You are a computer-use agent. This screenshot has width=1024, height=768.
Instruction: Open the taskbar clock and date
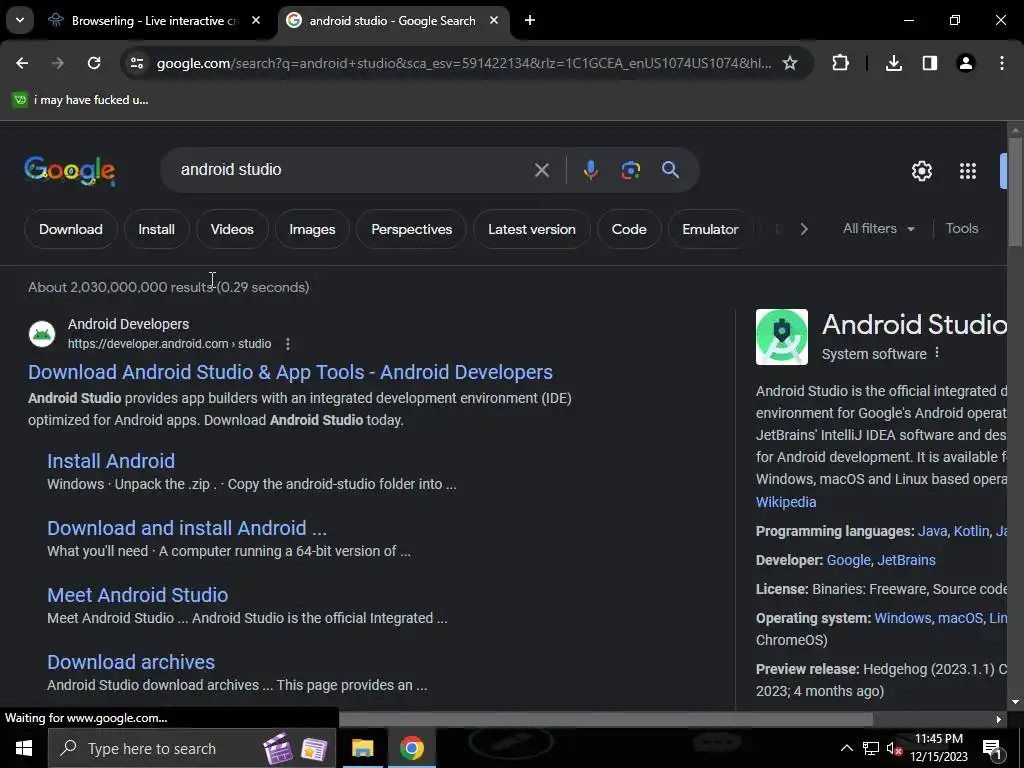tap(938, 748)
